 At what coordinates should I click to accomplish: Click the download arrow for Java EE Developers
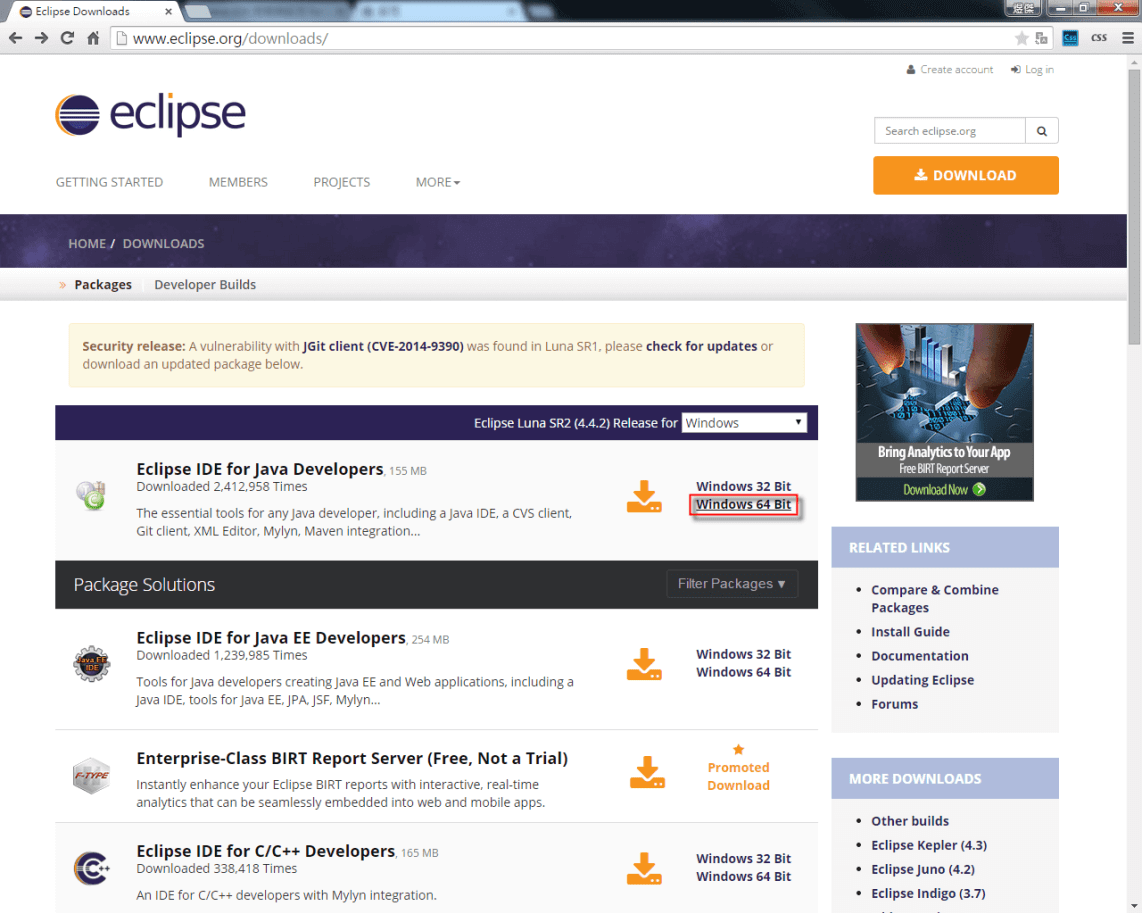(644, 664)
